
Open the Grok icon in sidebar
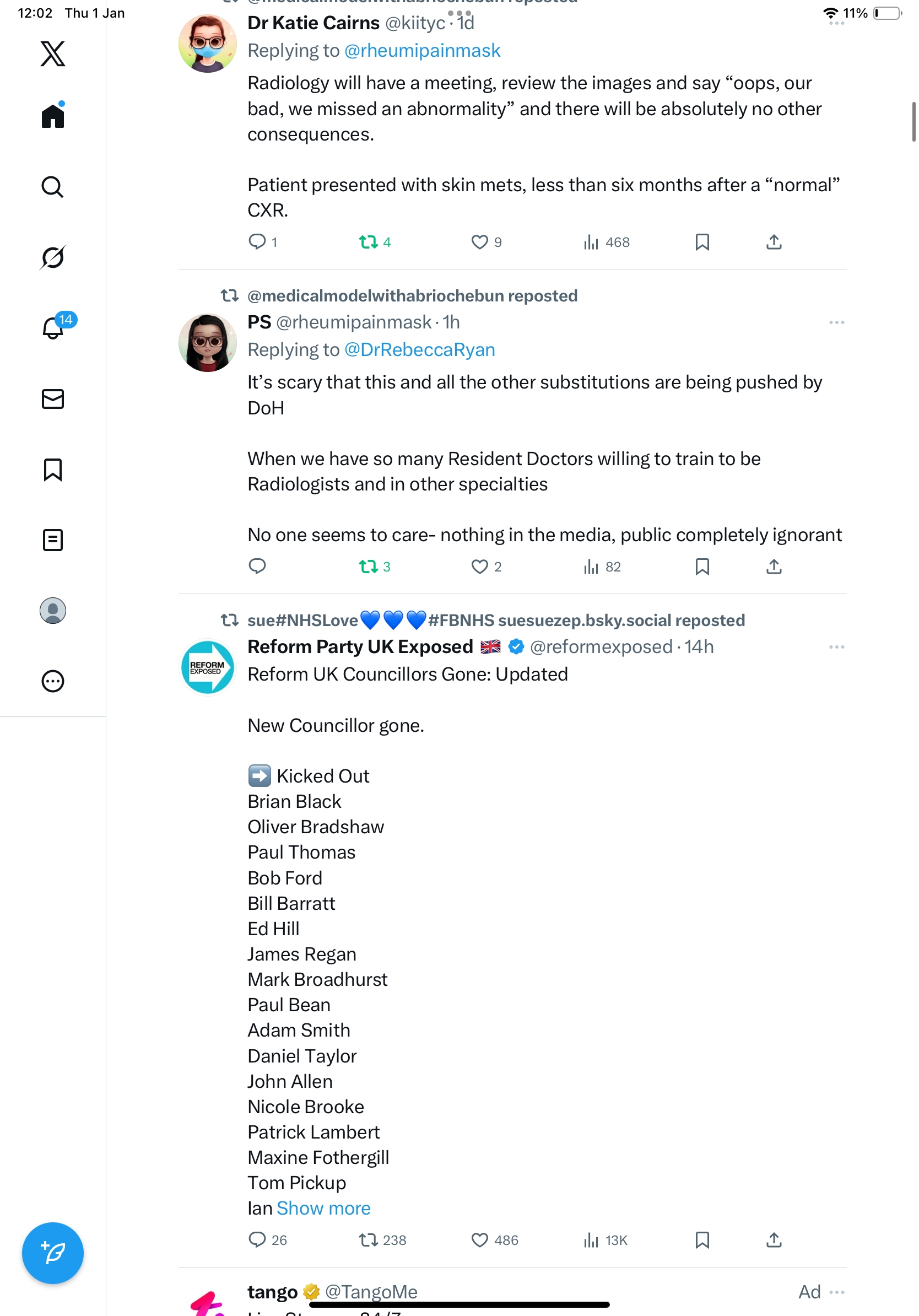53,257
